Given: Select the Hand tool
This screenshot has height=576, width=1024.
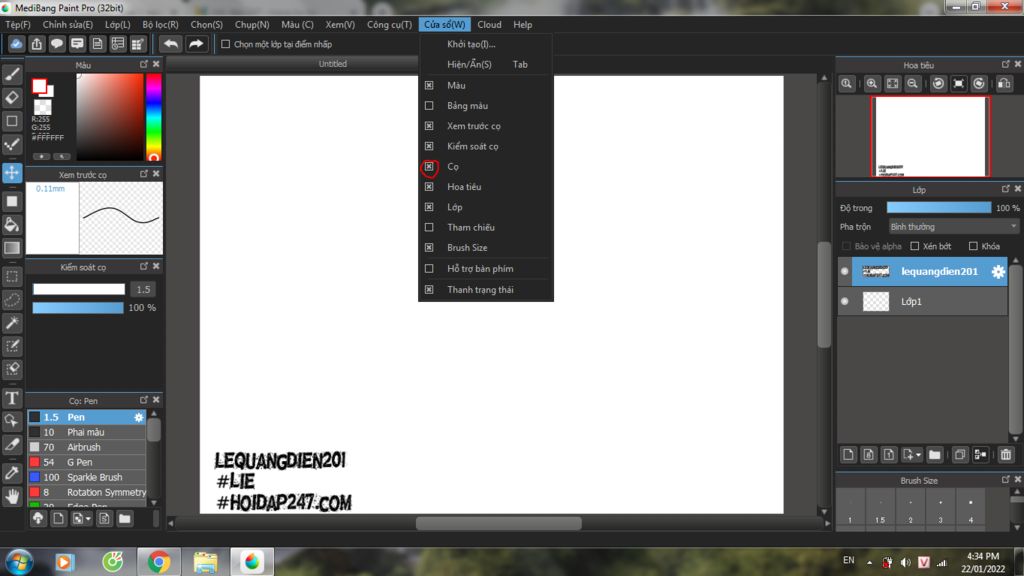Looking at the screenshot, I should [12, 497].
